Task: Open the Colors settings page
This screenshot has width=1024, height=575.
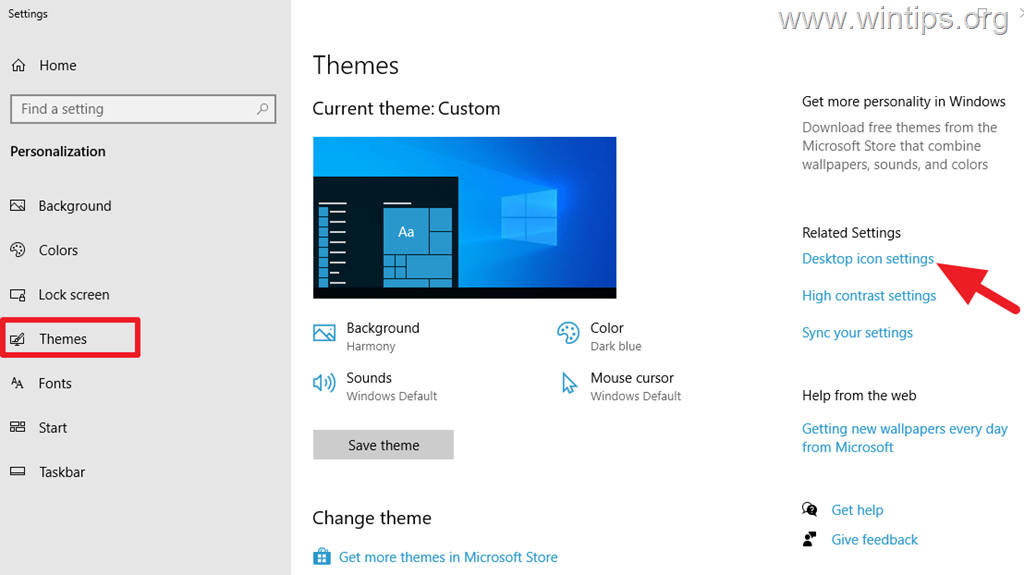Action: coord(58,250)
